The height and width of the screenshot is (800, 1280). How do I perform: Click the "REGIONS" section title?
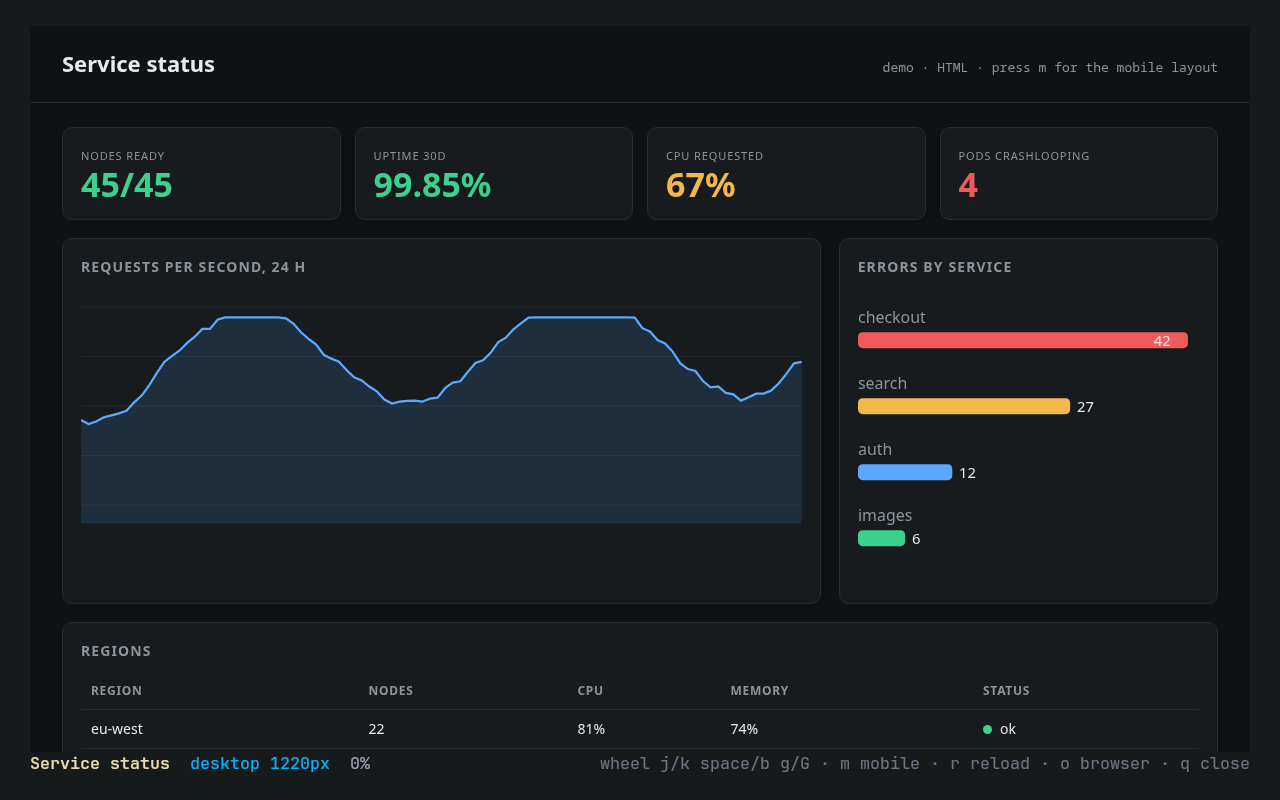[116, 651]
